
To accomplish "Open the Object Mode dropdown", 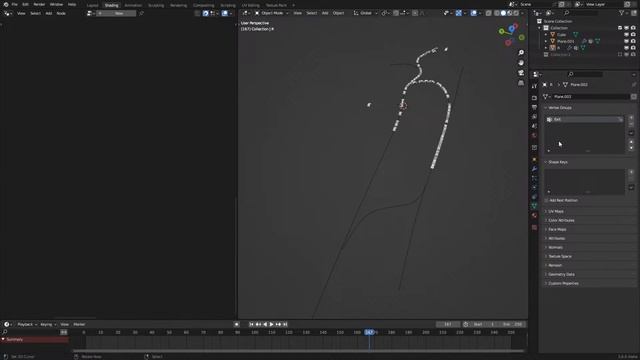I will pyautogui.click(x=271, y=13).
